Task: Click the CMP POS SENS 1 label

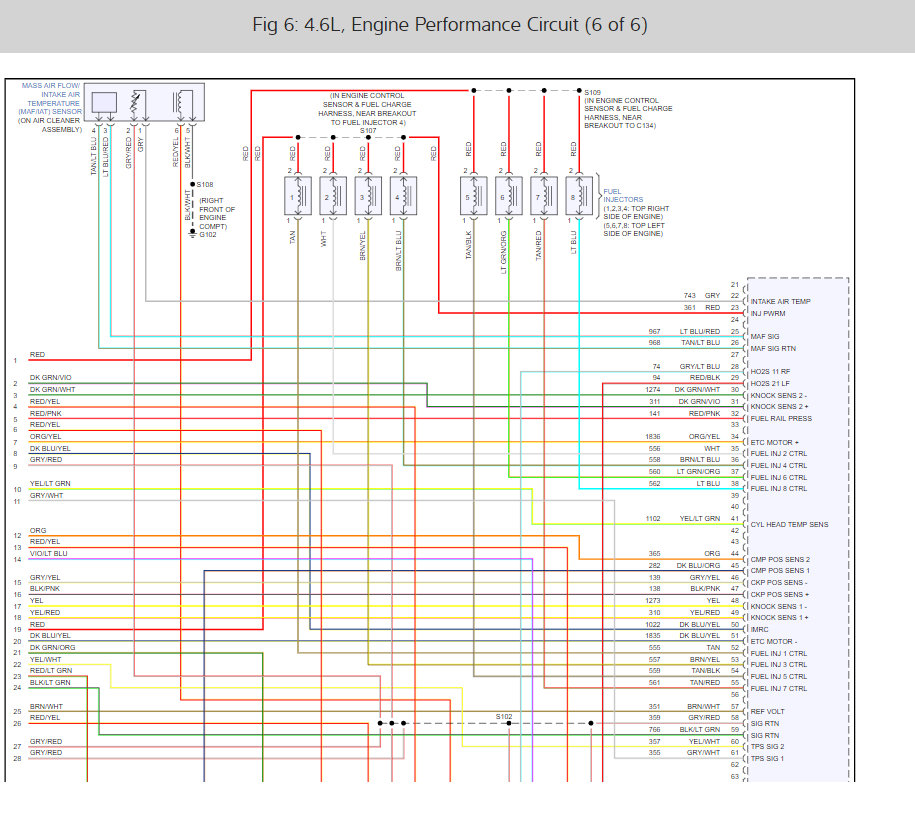Action: [780, 570]
